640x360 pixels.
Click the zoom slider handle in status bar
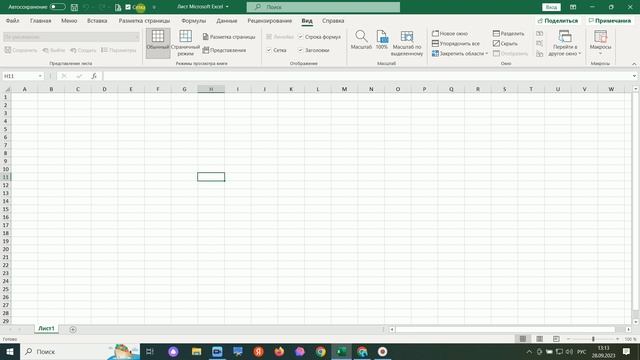593,339
